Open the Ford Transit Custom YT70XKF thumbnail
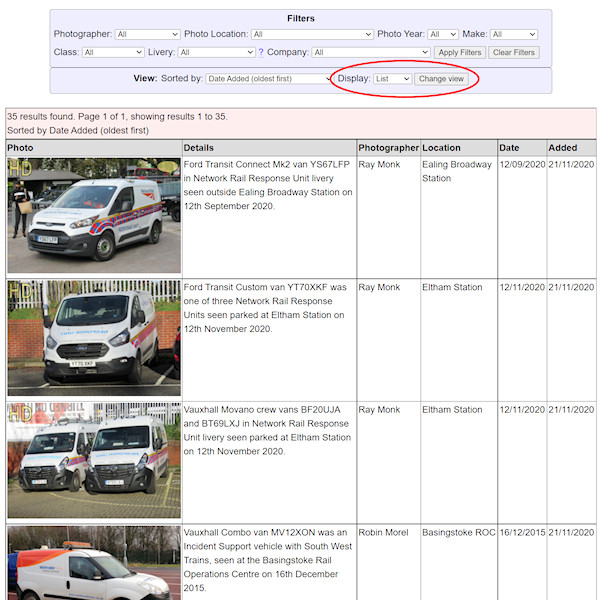 (x=94, y=338)
